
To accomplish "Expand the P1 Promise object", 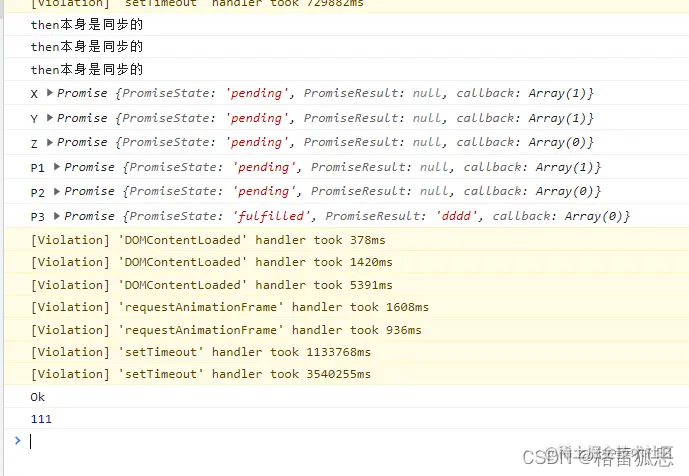I will click(x=57, y=167).
